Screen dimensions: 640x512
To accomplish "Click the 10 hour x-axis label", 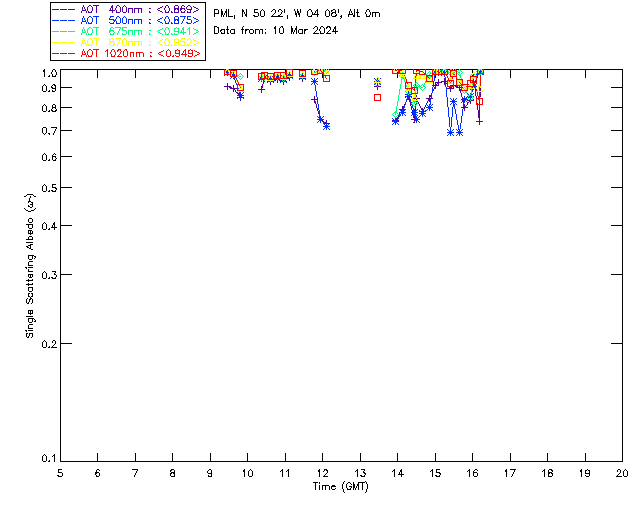I will pos(247,473).
